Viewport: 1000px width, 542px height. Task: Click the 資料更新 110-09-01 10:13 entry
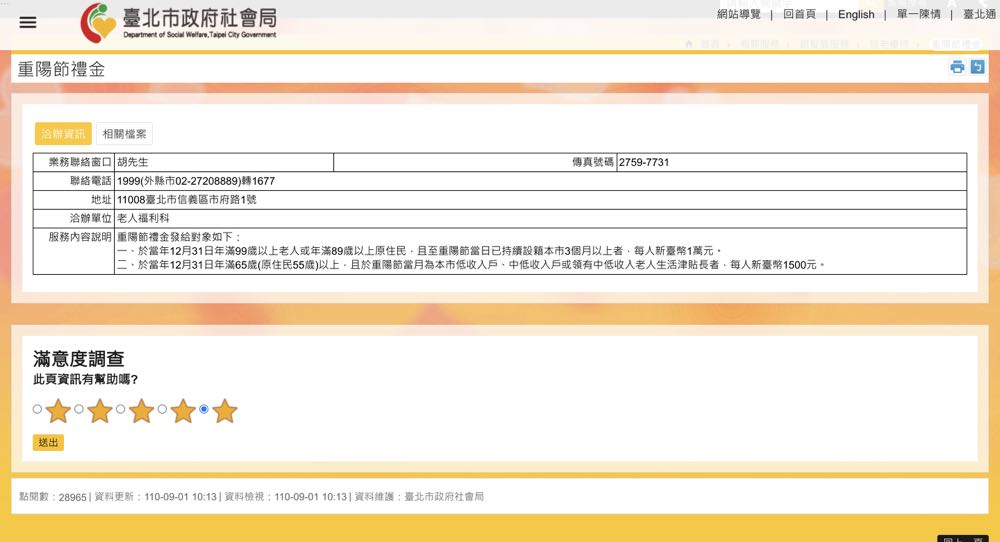pos(156,497)
